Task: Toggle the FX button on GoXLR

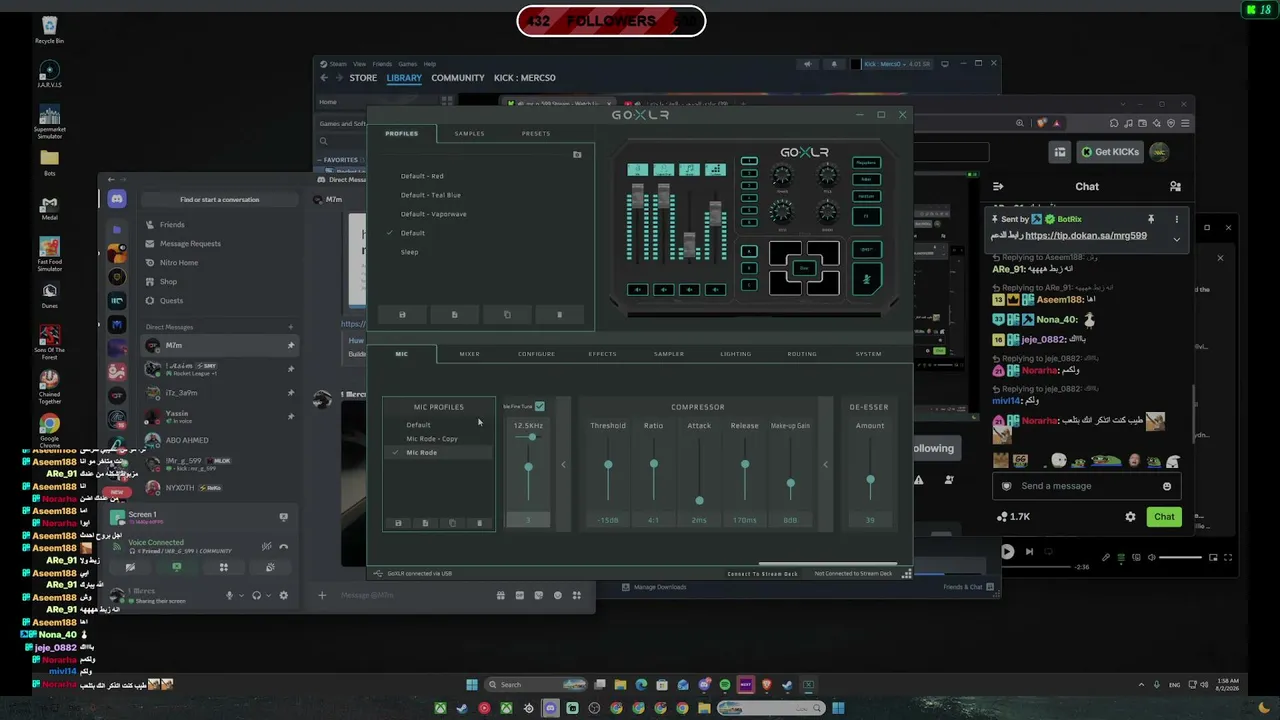Action: point(867,216)
